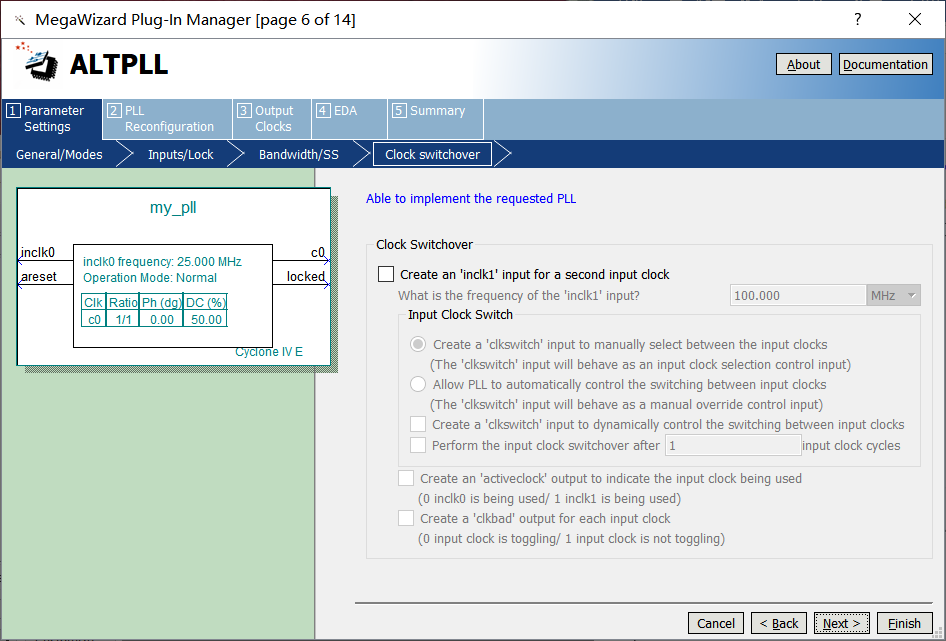Click the inclk1 frequency input field
This screenshot has width=946, height=641.
click(x=797, y=296)
